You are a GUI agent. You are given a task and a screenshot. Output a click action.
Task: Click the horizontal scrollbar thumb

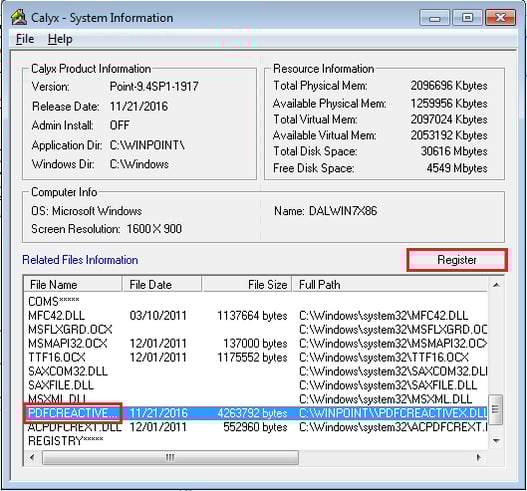pos(170,457)
